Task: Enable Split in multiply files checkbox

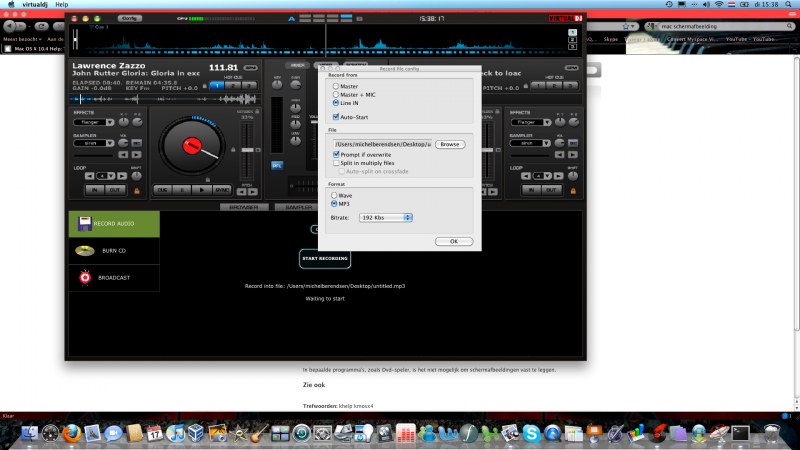Action: [336, 163]
